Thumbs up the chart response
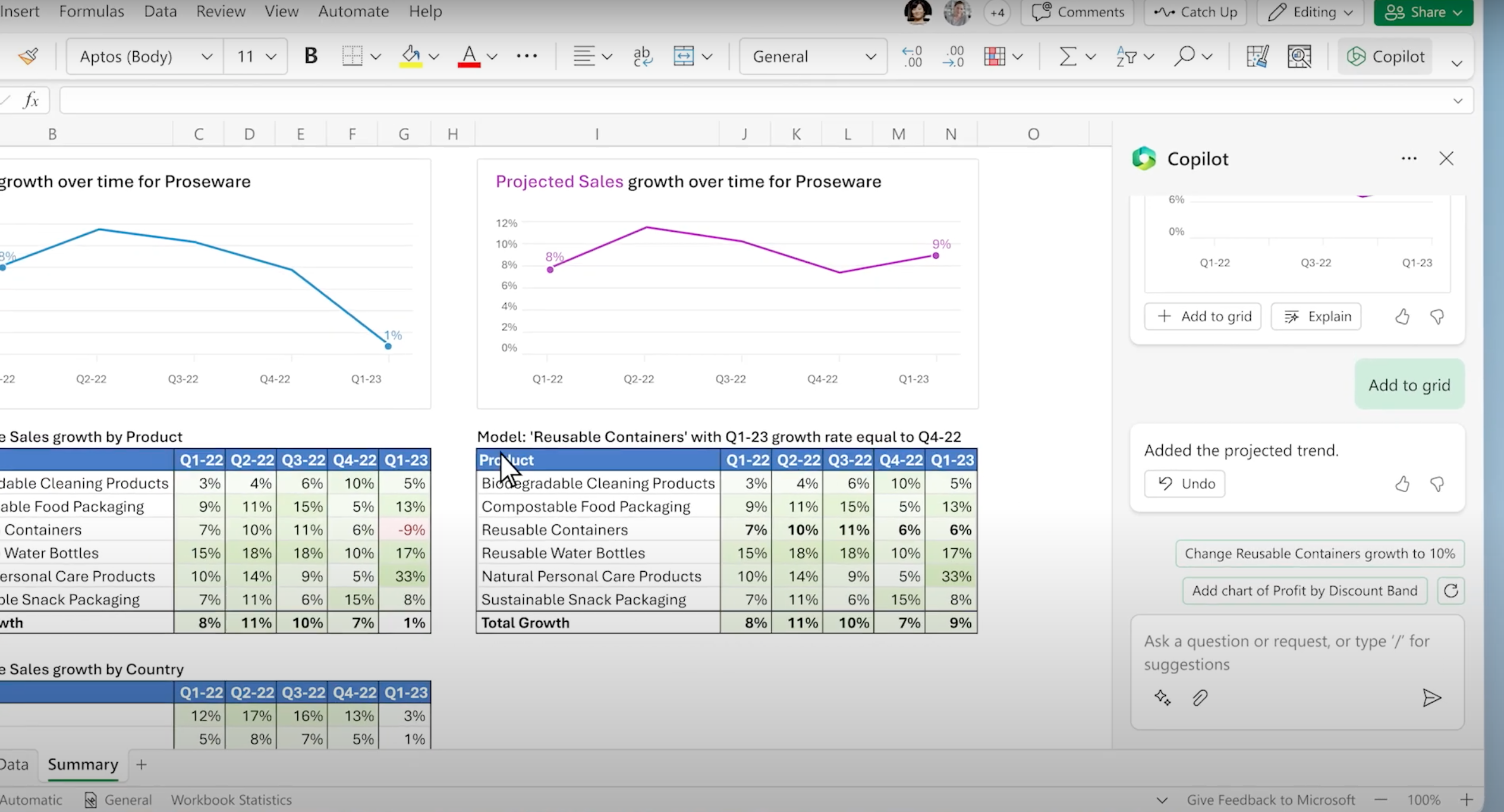This screenshot has width=1504, height=812. point(1402,317)
